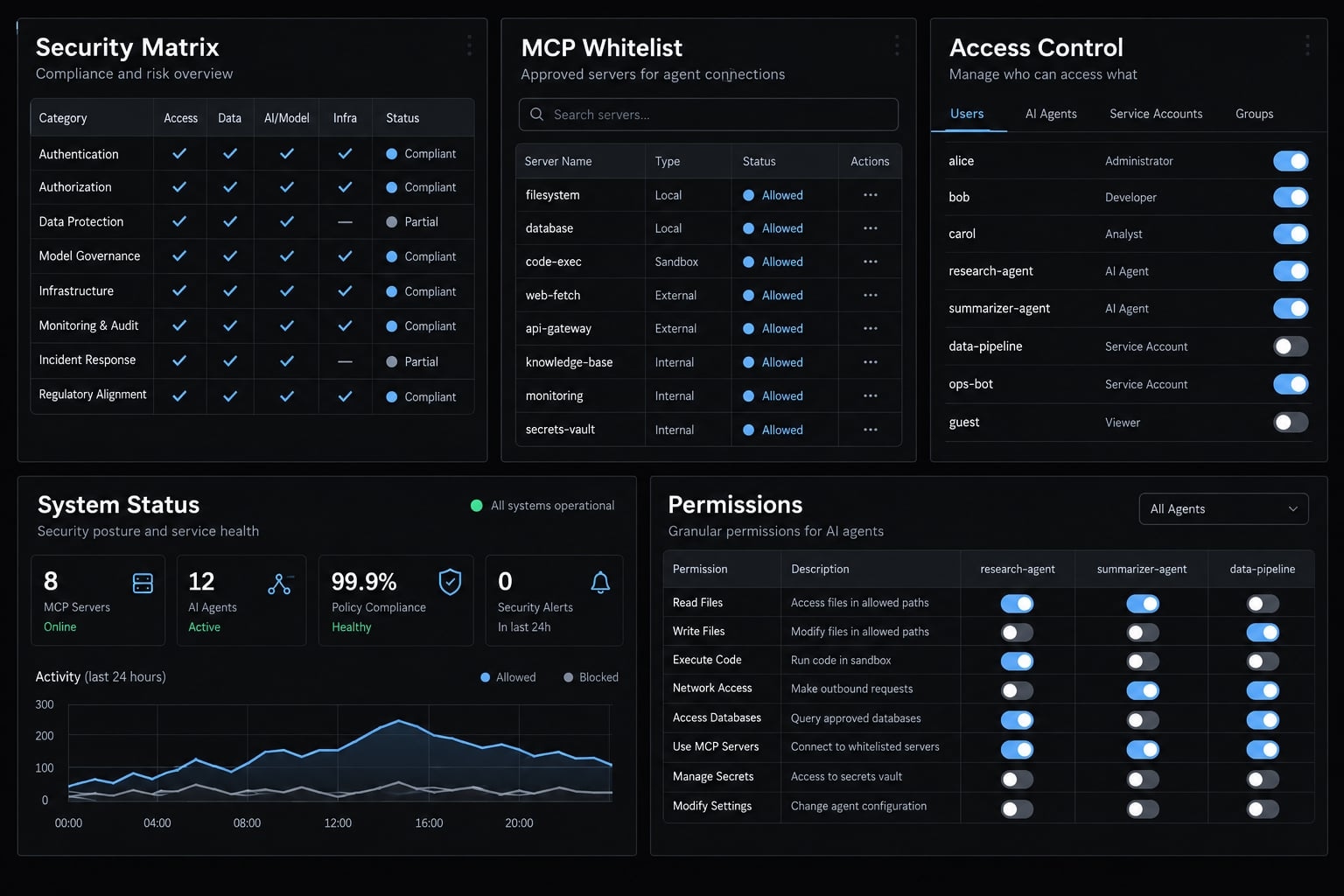
Task: Select the Partial status for Data Protection
Action: pyautogui.click(x=412, y=222)
